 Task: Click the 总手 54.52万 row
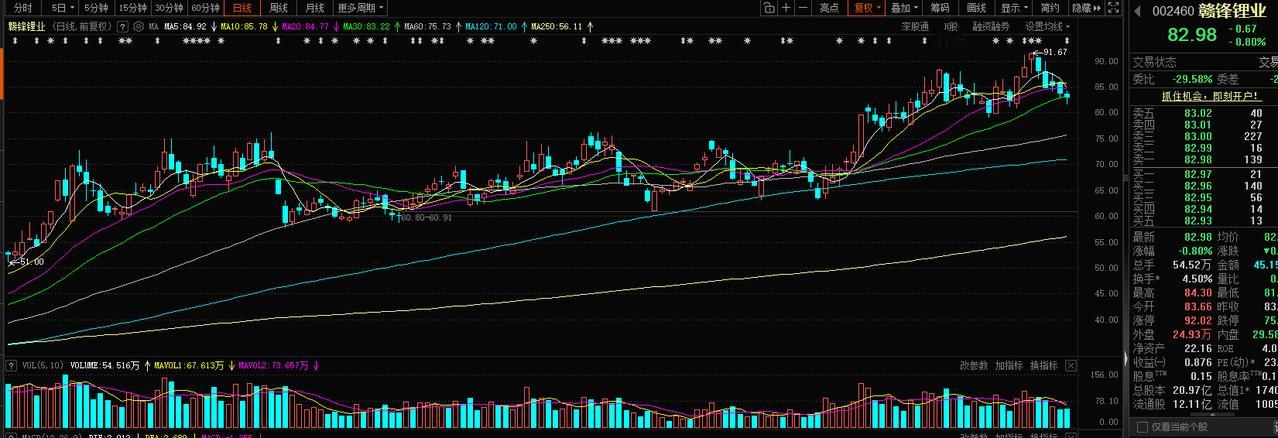tap(1172, 265)
